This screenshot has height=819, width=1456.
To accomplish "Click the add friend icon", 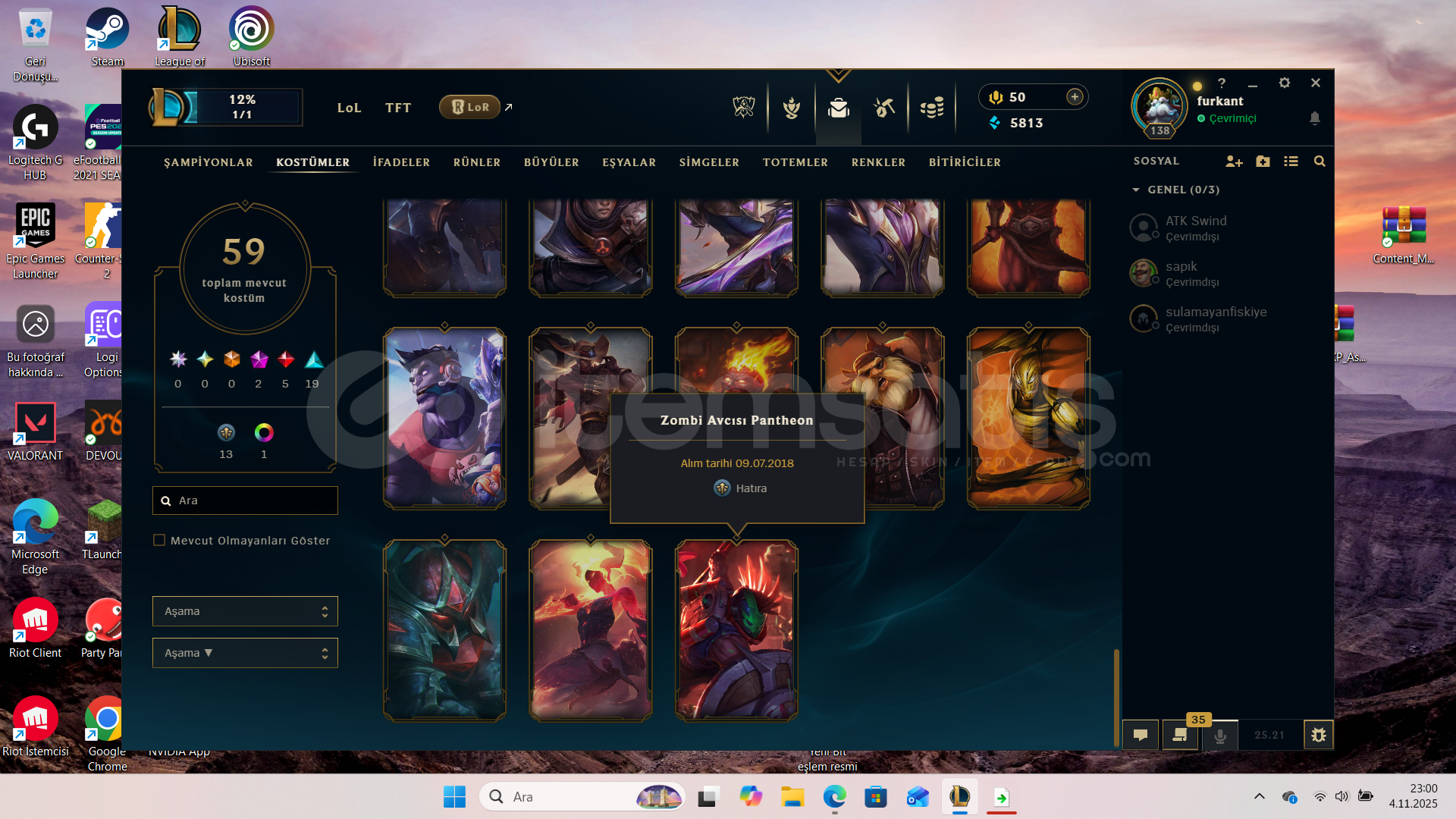I will click(x=1234, y=162).
